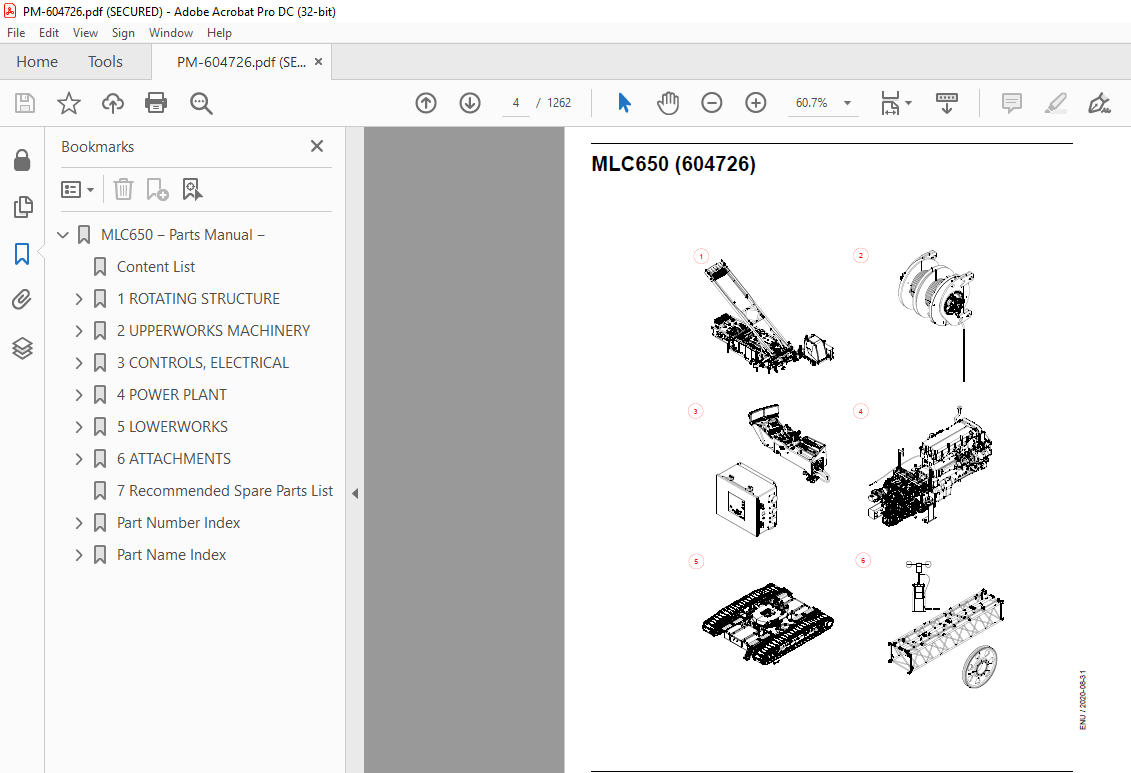This screenshot has height=773, width=1131.
Task: Switch to the Tools tab
Action: (x=105, y=62)
